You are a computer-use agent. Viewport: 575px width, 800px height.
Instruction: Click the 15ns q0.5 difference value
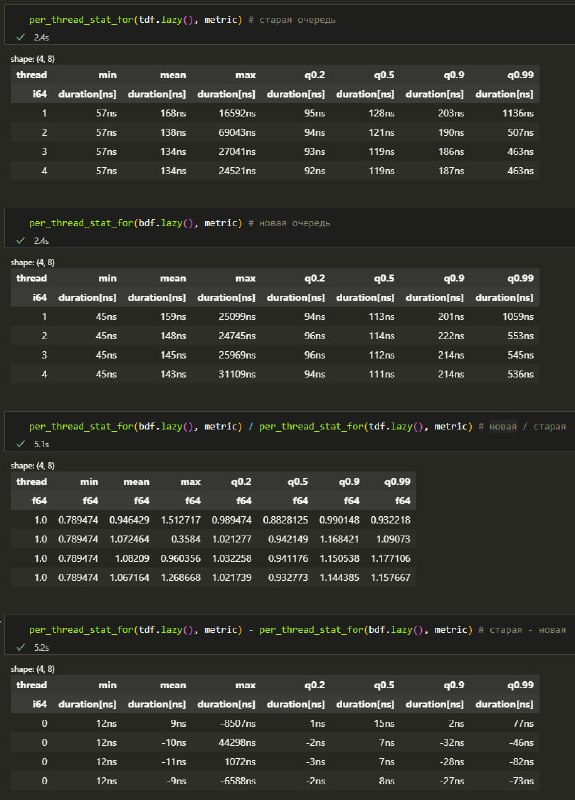[x=384, y=723]
